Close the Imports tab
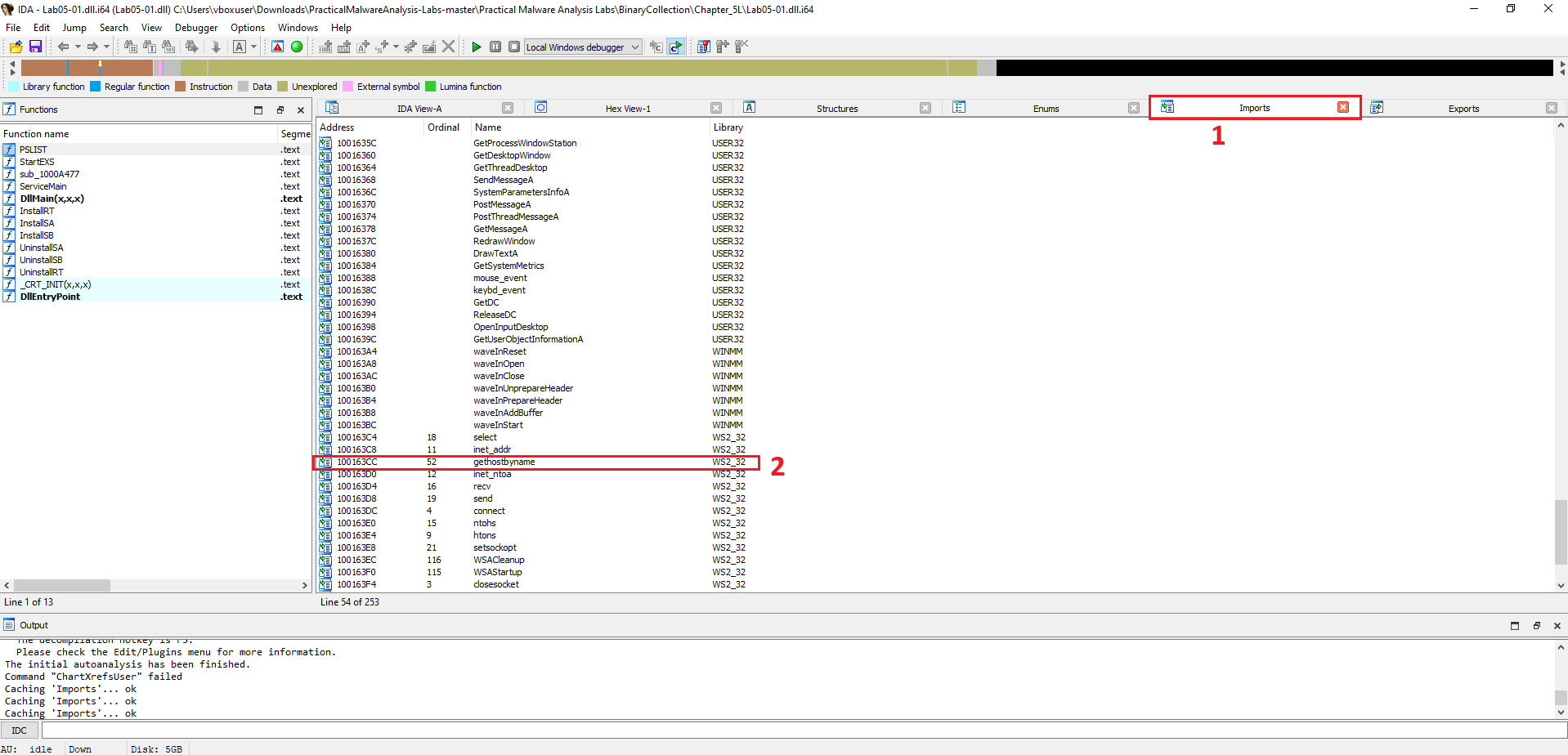Screen dimensions: 1568x755 click(1342, 106)
